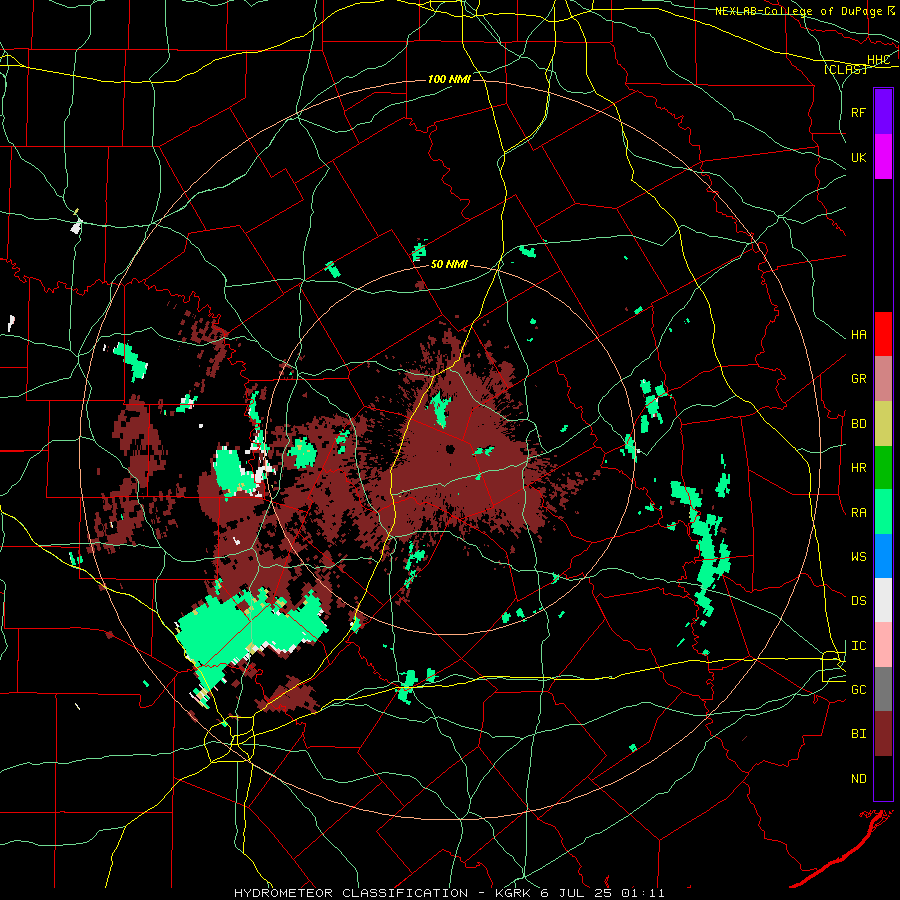900x900 pixels.
Task: Click the HR legend label
Action: coord(858,468)
